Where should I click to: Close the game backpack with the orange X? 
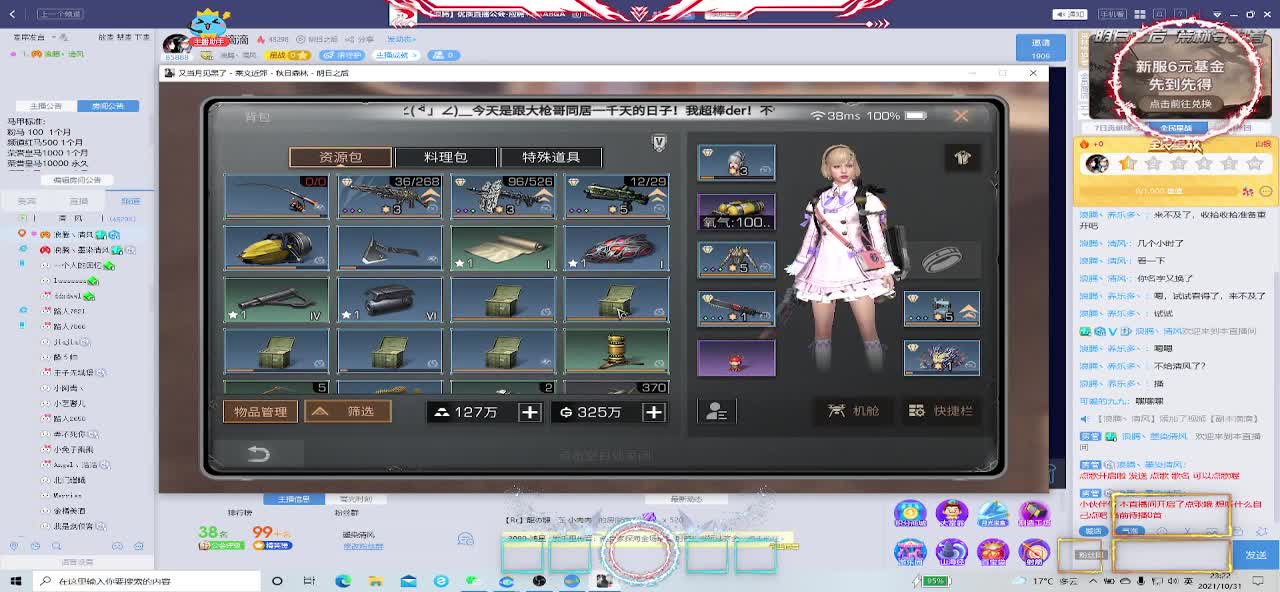tap(961, 116)
